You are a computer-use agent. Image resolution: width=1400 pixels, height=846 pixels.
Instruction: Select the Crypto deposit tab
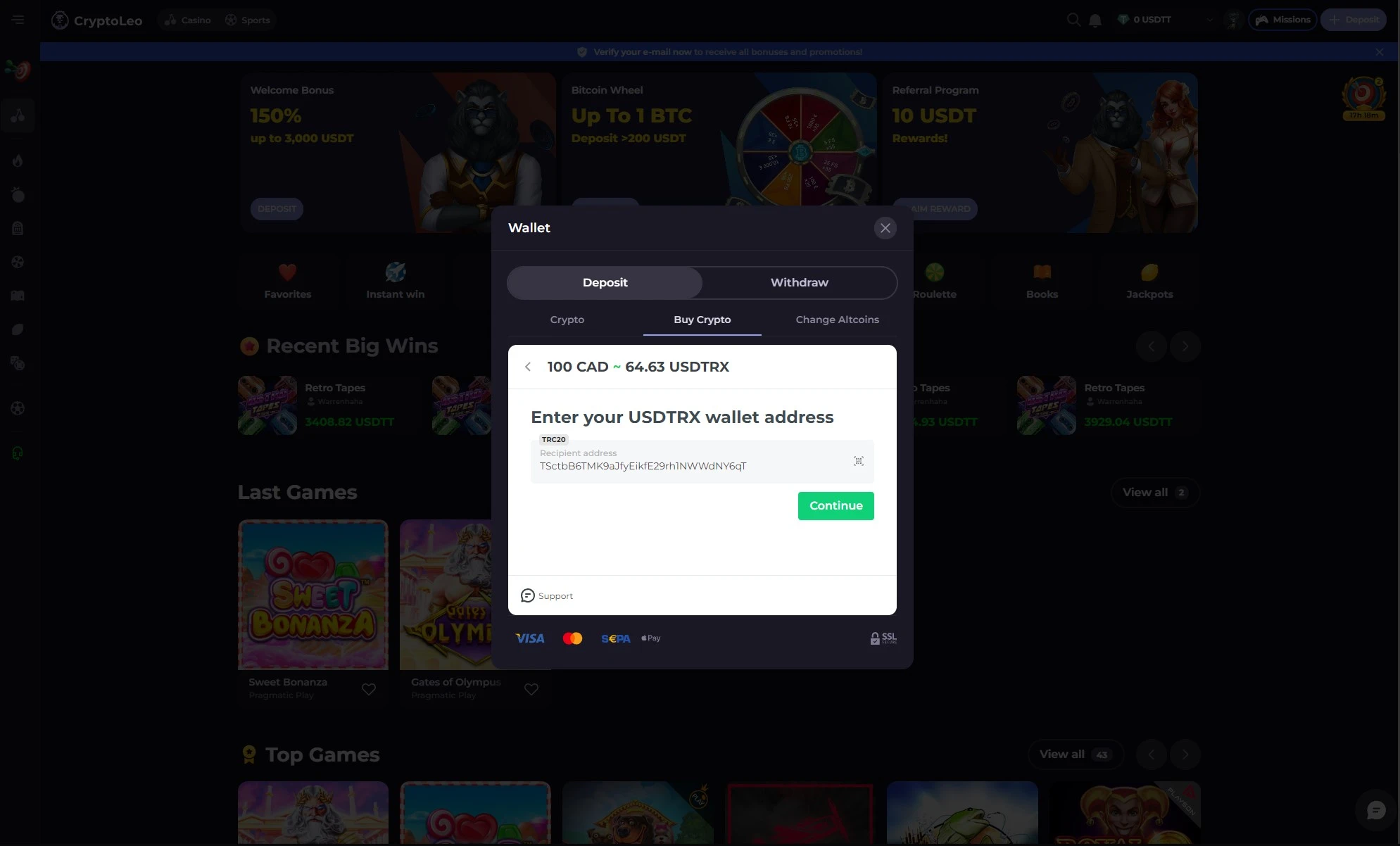[567, 319]
